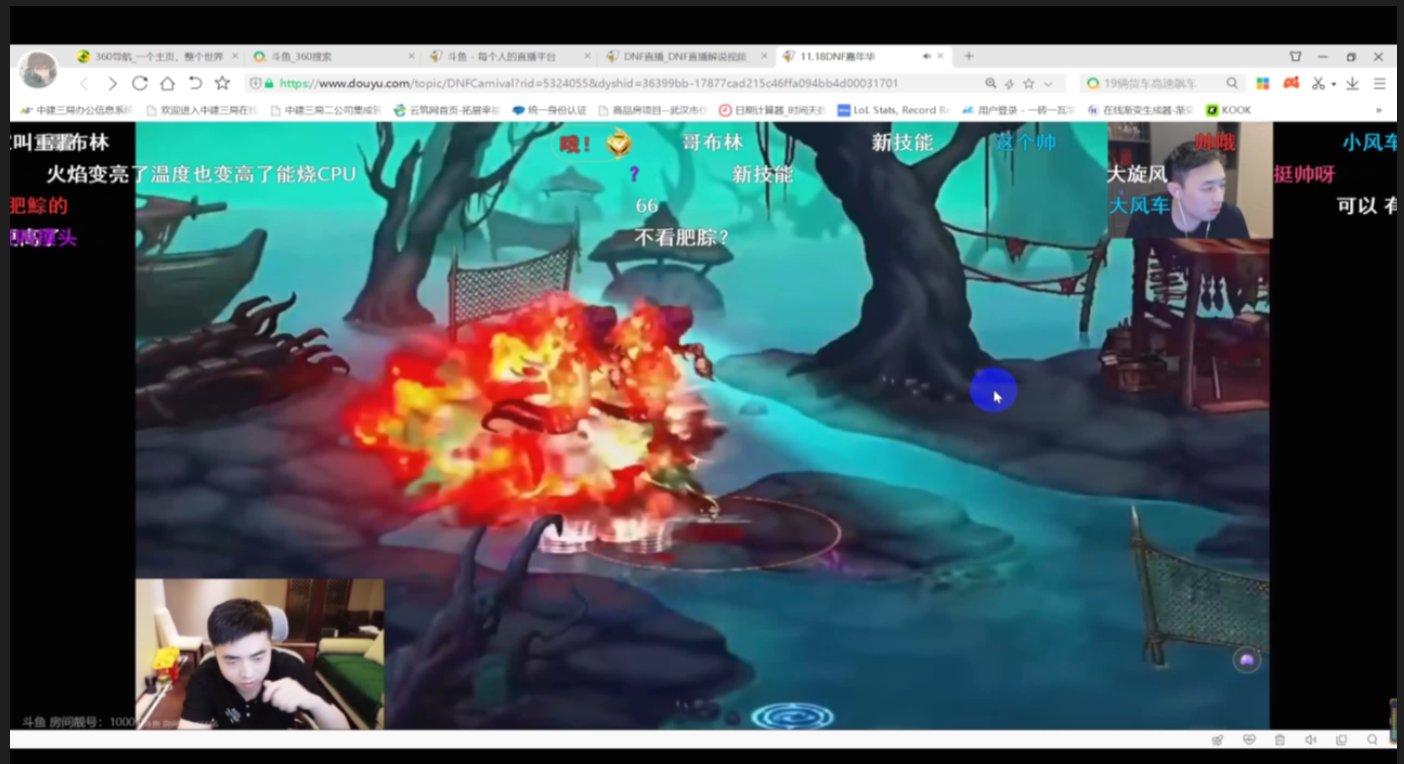The image size is (1404, 764).
Task: Click the green padlock security icon
Action: pyautogui.click(x=269, y=83)
